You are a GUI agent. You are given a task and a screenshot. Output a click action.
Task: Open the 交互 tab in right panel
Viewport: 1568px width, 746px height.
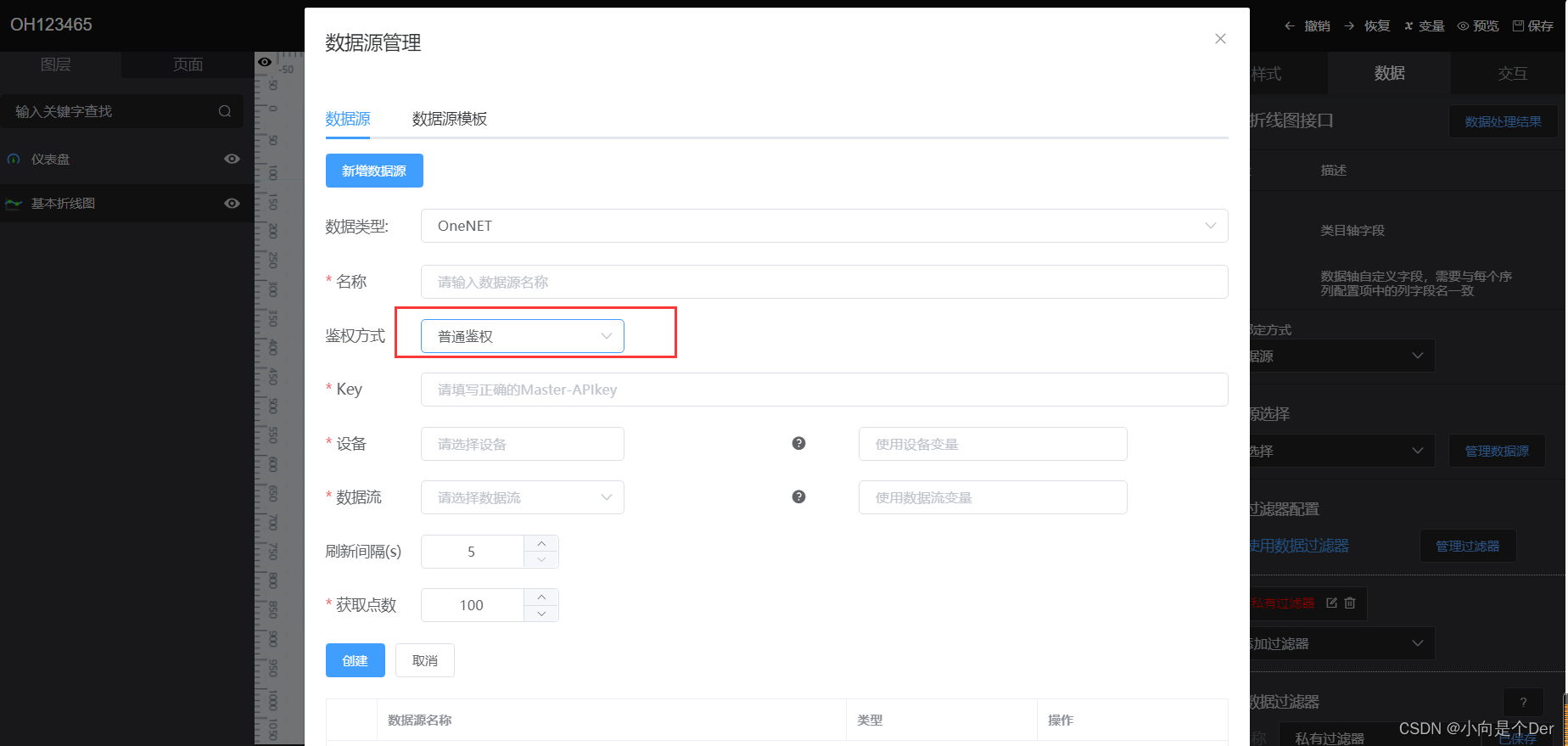coord(1512,73)
